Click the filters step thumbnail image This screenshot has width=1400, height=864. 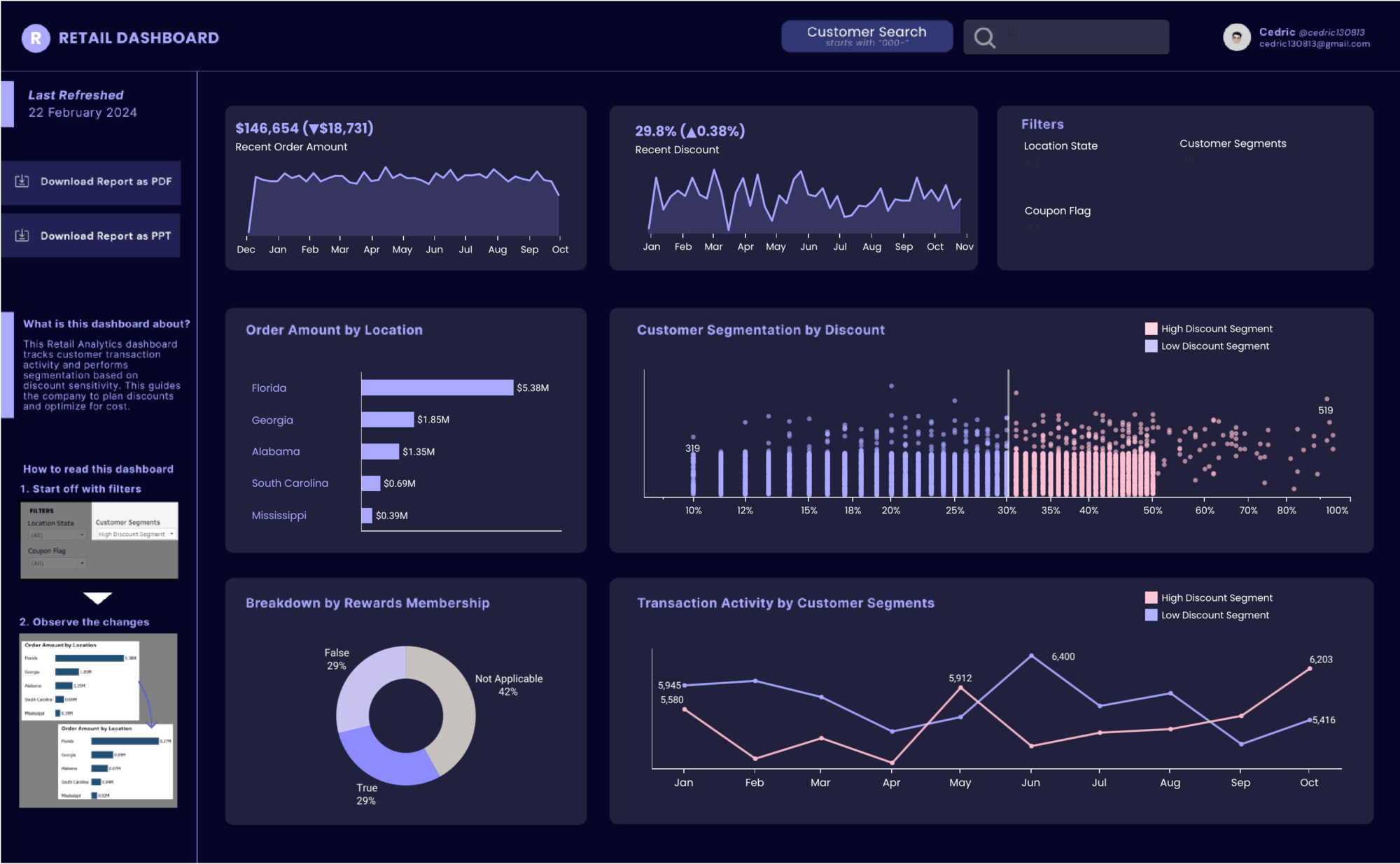click(x=99, y=540)
